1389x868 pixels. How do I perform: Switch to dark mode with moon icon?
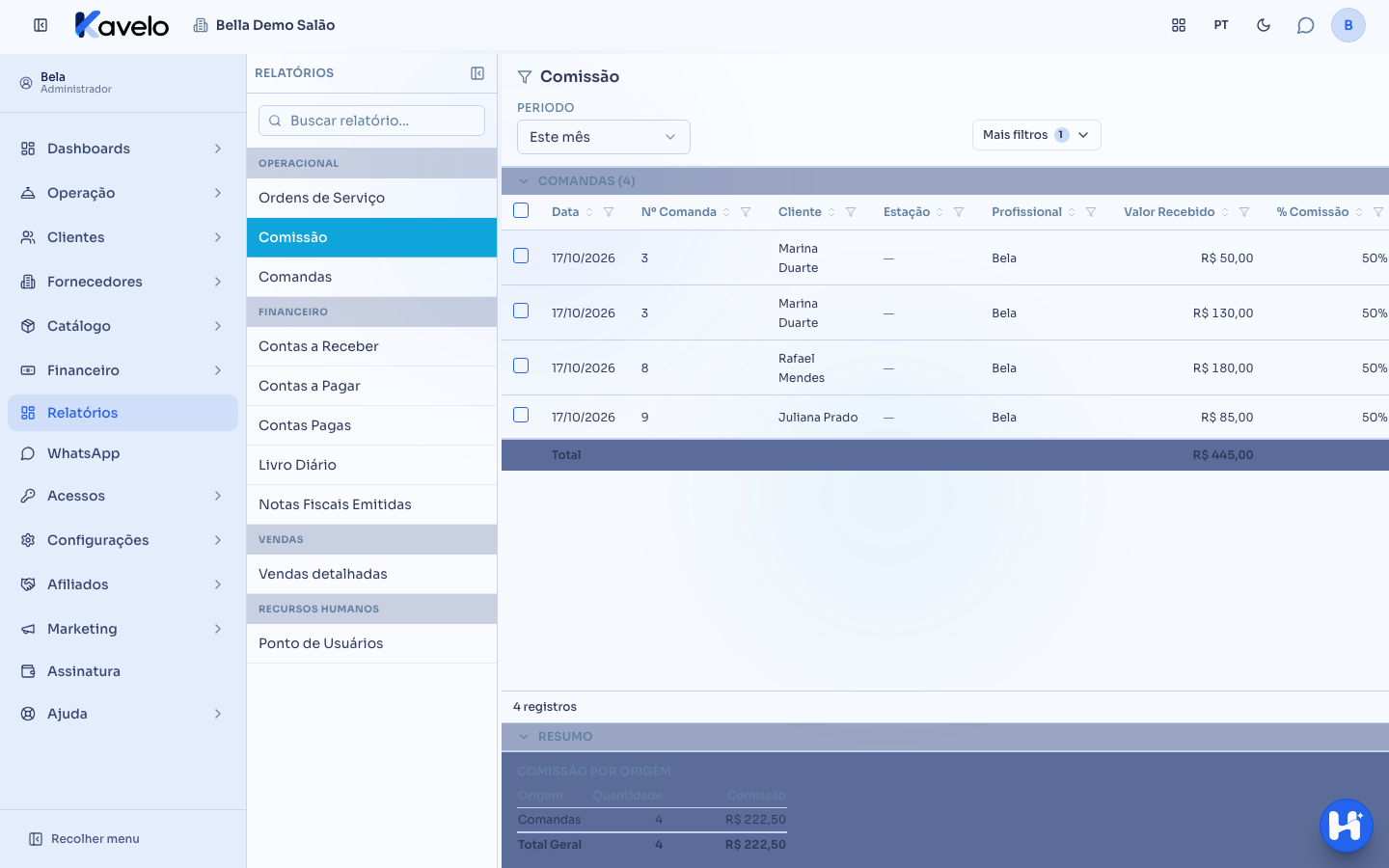pos(1264,25)
